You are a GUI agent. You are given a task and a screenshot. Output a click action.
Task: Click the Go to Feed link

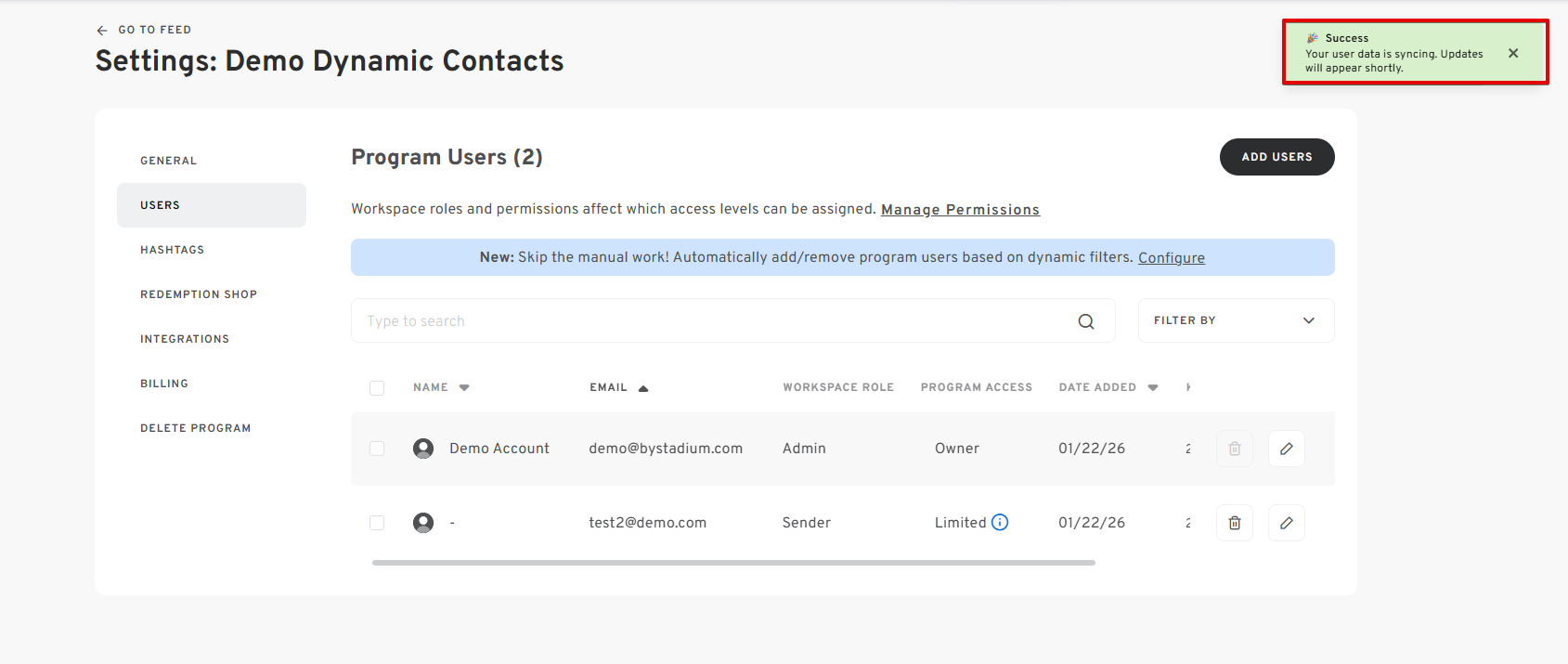coord(154,30)
